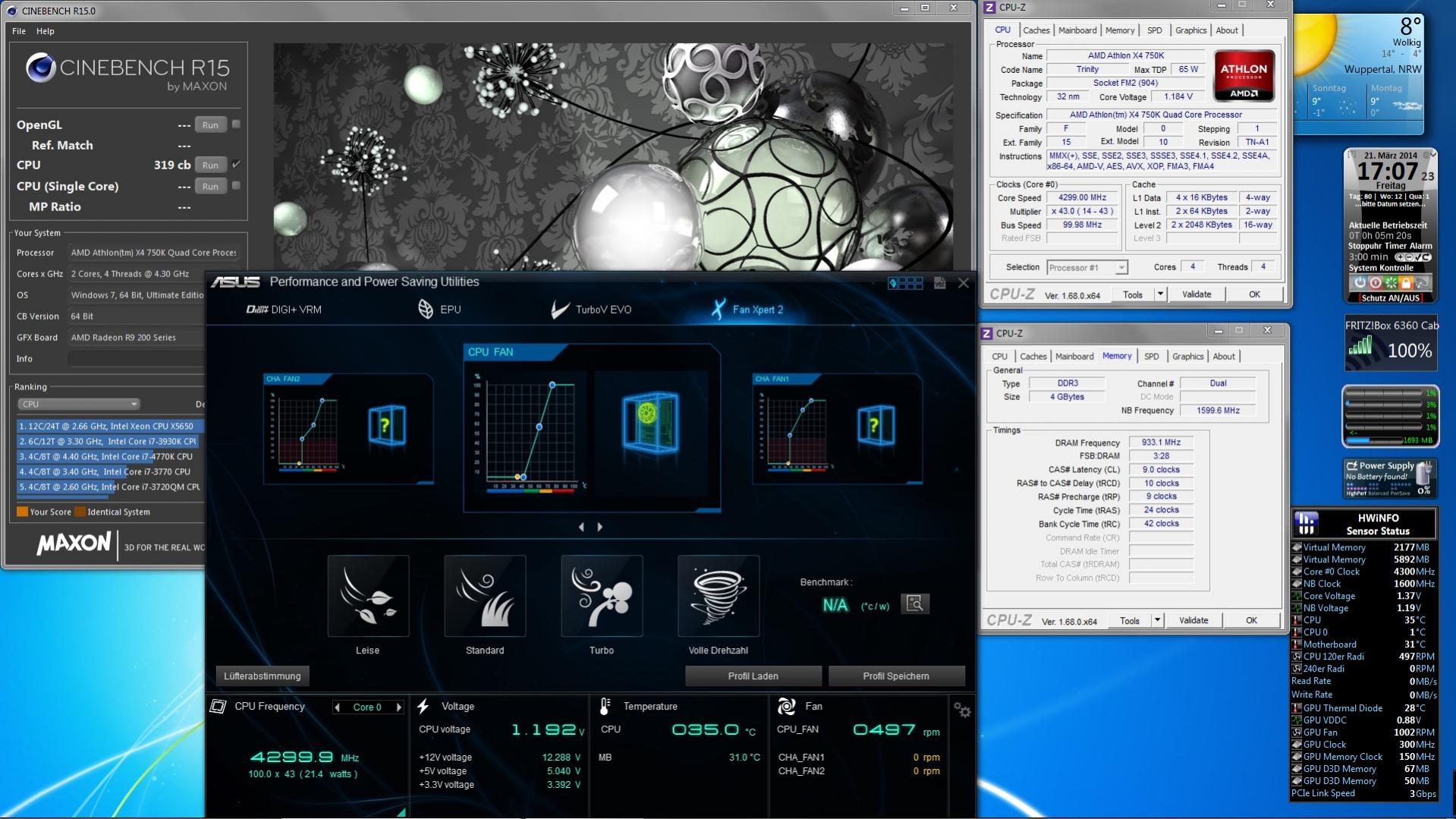
Task: Click the FRITZ!Box signal strength icon
Action: (1360, 348)
